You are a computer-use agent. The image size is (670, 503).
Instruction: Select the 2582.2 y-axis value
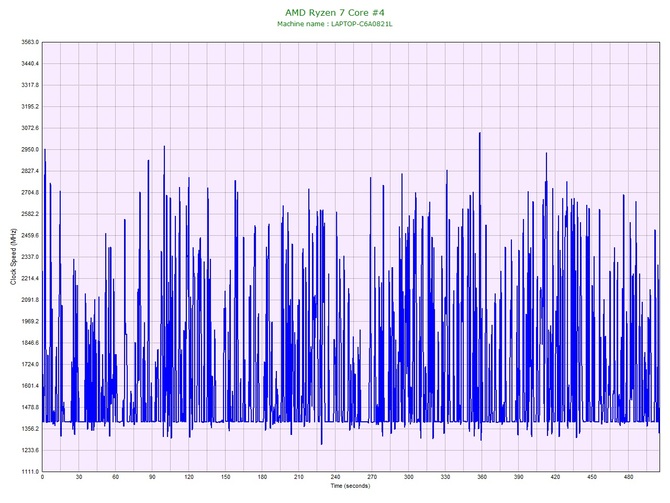[30, 214]
